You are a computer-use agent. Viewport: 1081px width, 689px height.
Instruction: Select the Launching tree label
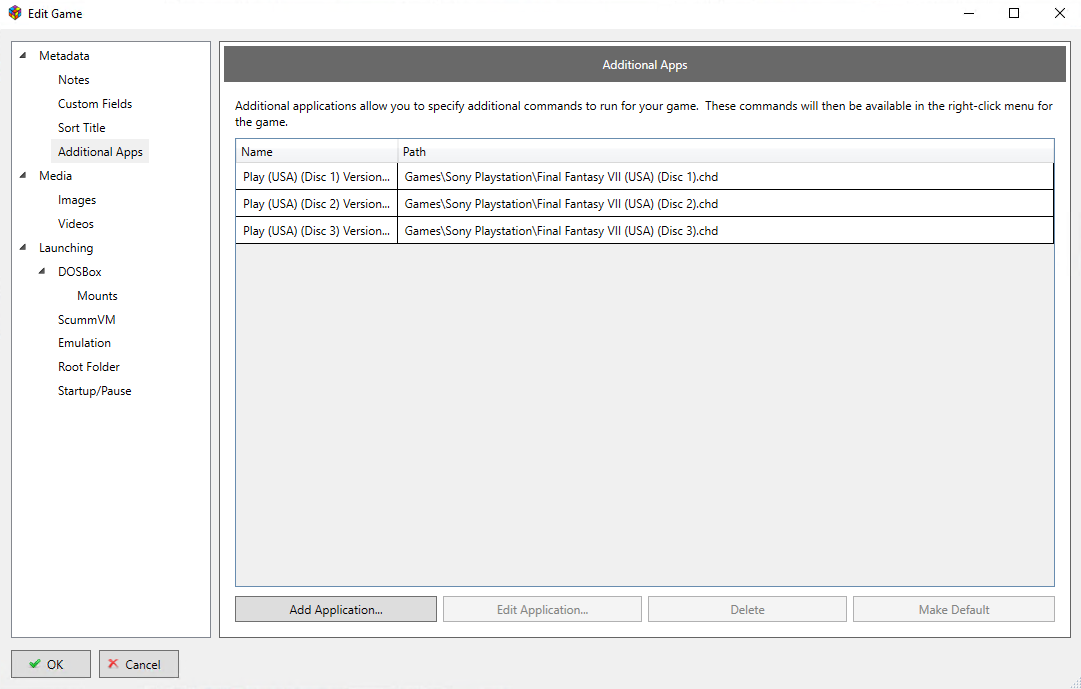coord(65,248)
